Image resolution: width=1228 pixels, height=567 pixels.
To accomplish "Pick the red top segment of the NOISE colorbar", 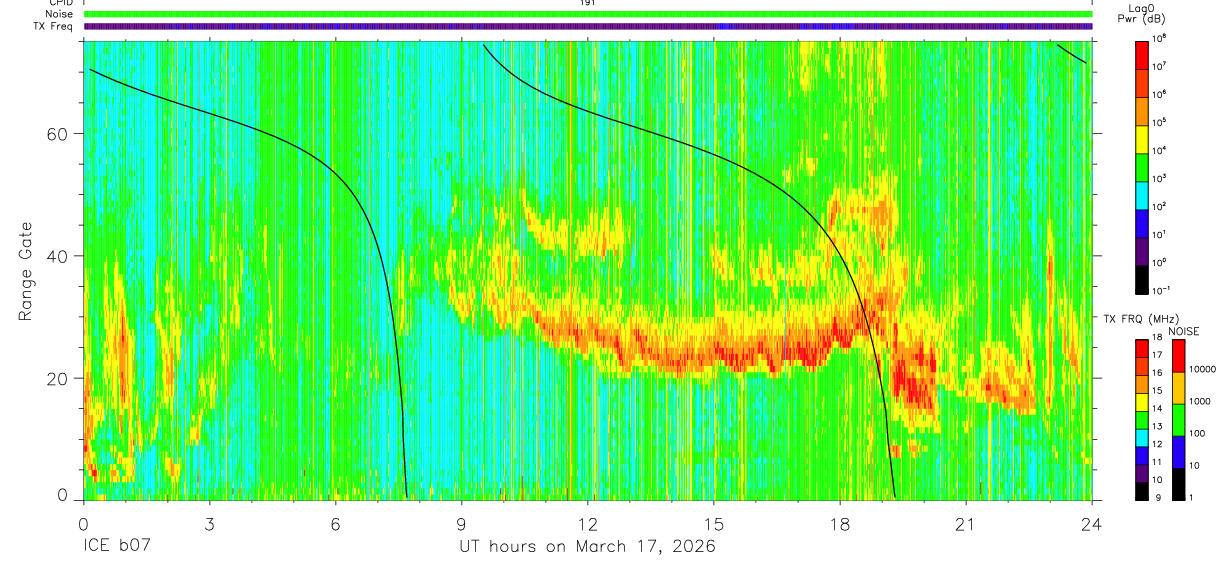I will click(x=1177, y=355).
